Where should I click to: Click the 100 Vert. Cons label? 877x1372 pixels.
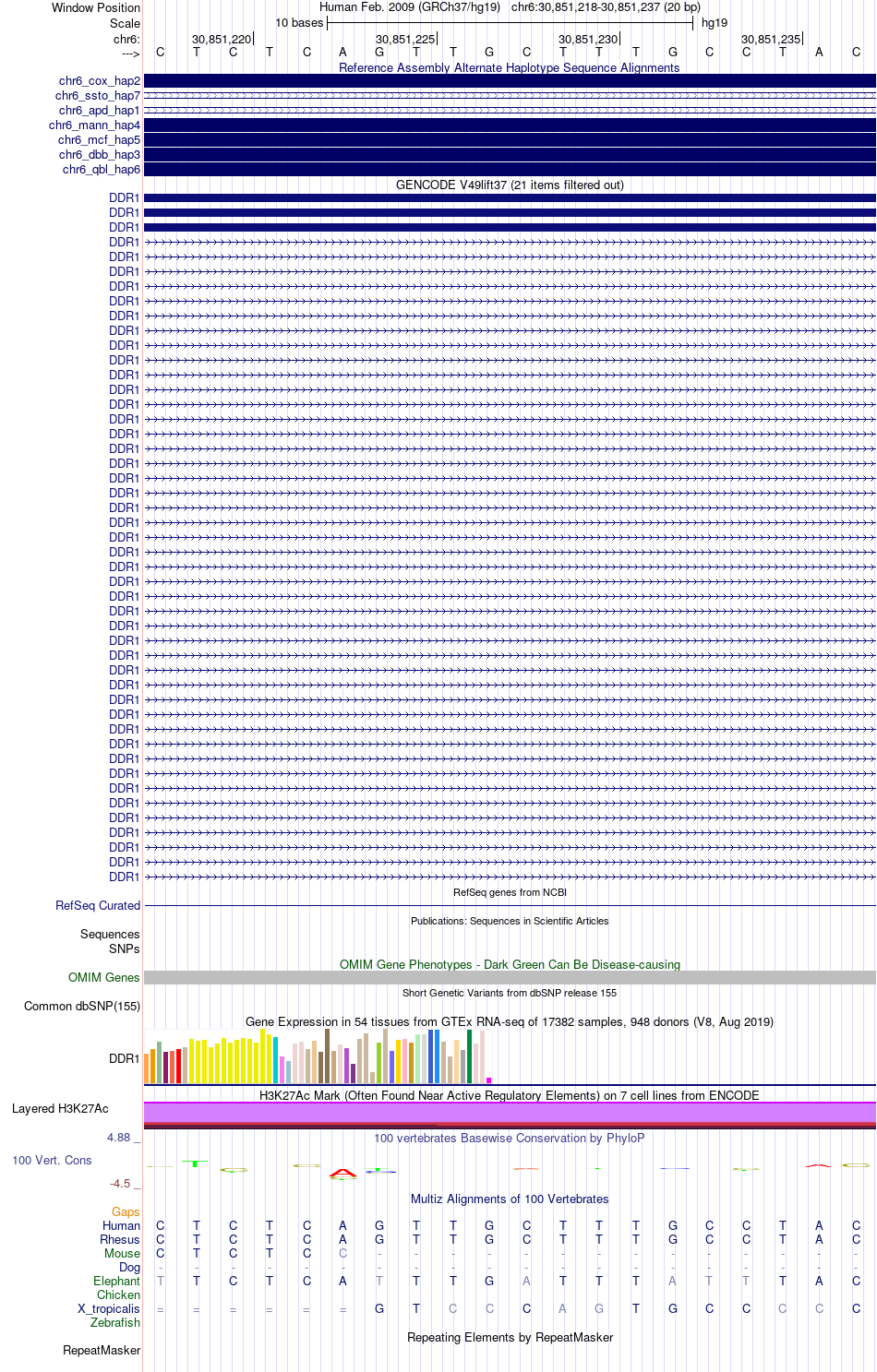click(x=52, y=1161)
